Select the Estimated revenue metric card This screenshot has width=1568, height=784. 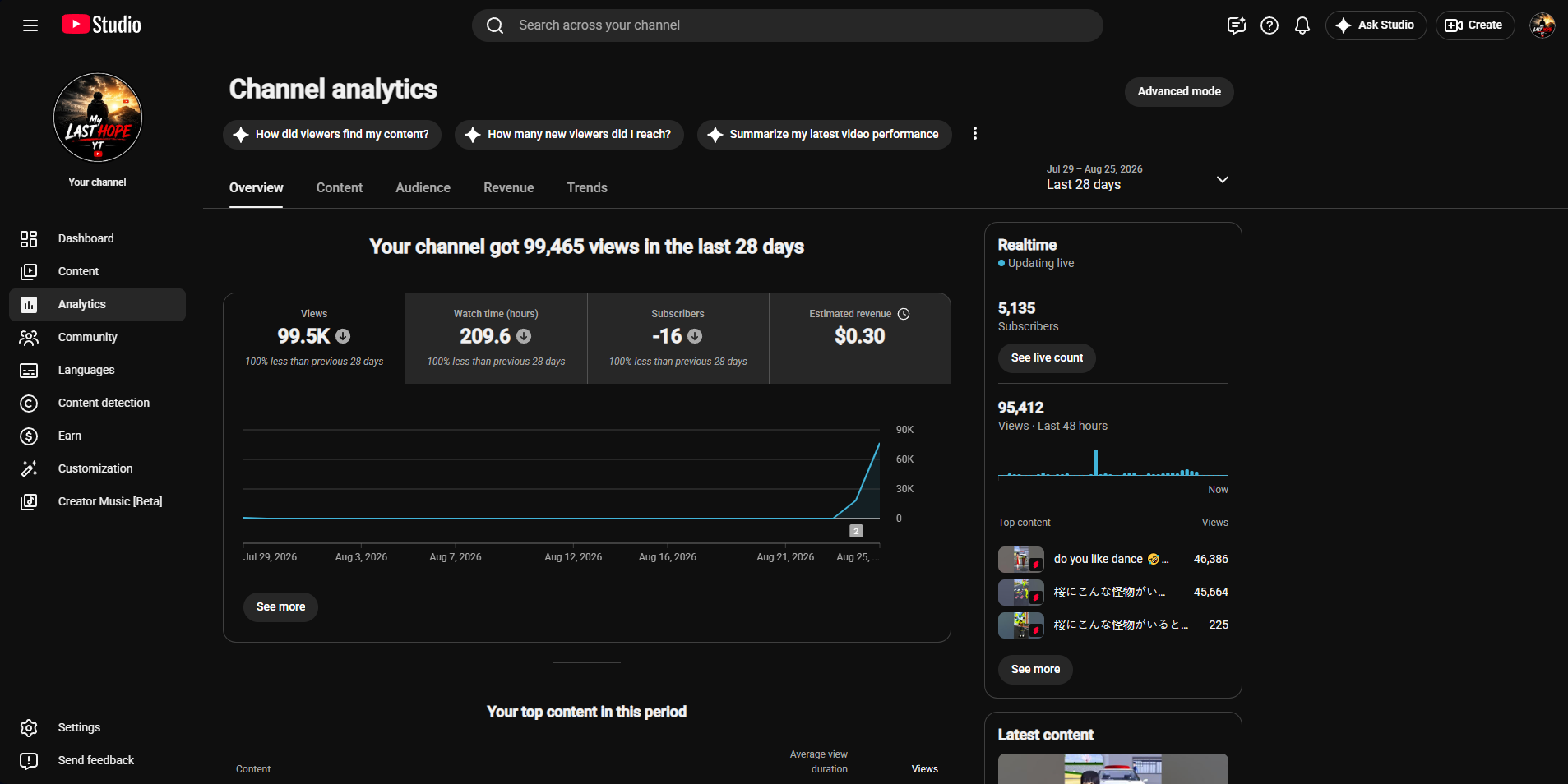click(860, 339)
